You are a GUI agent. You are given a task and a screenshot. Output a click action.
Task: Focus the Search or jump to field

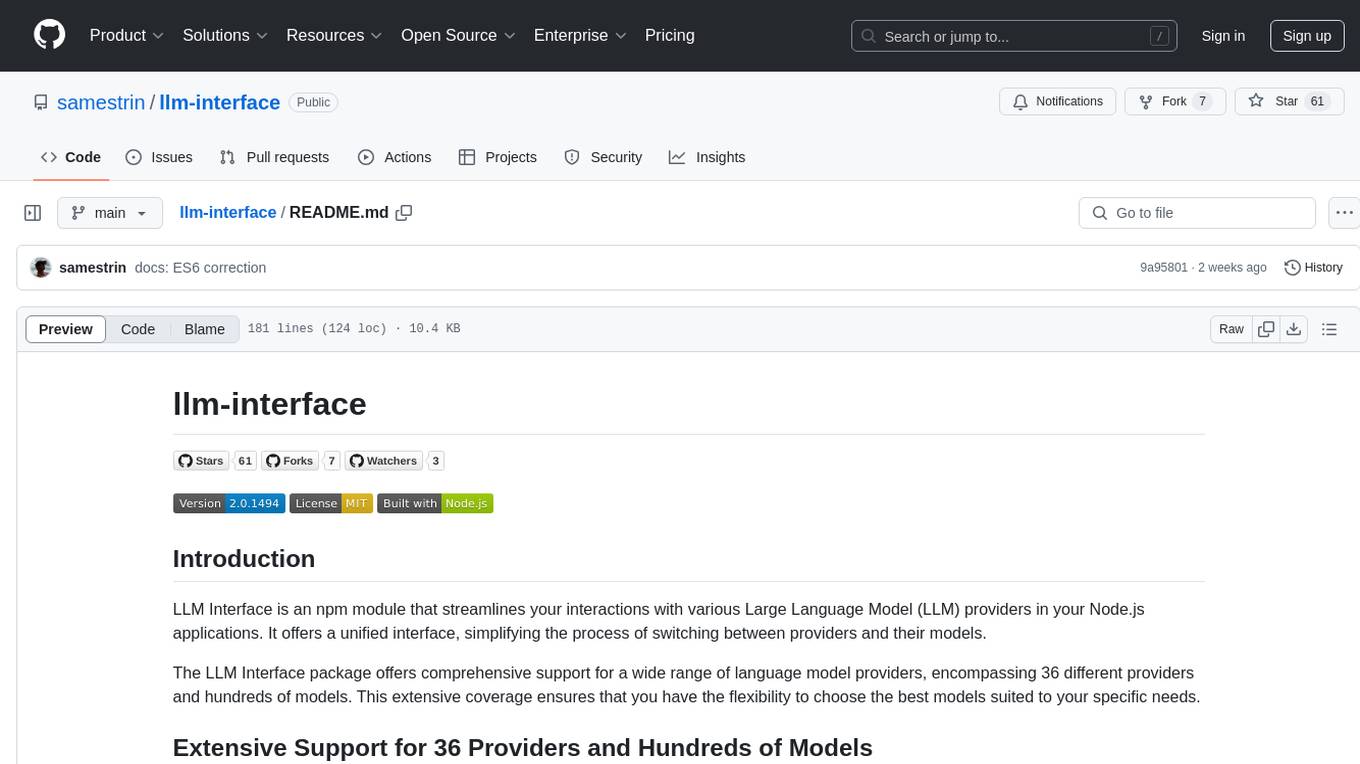point(1014,36)
